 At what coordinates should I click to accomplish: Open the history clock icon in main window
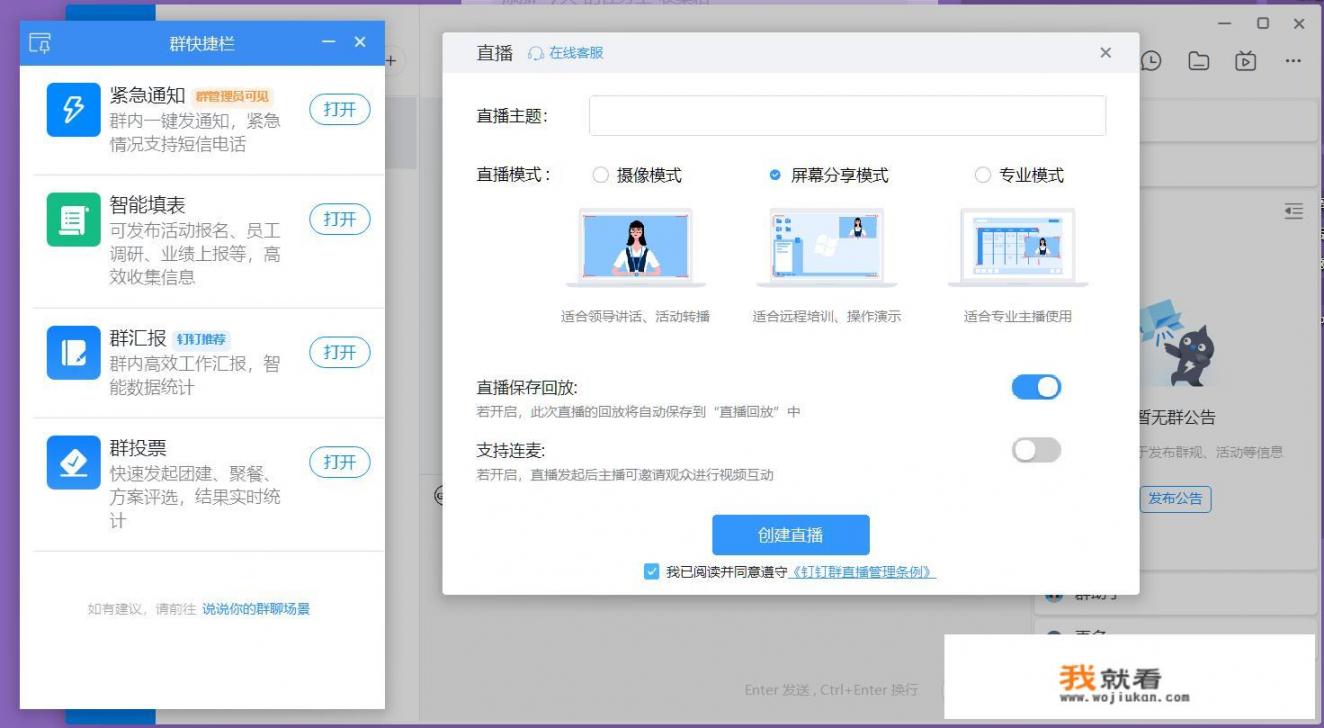[1151, 61]
